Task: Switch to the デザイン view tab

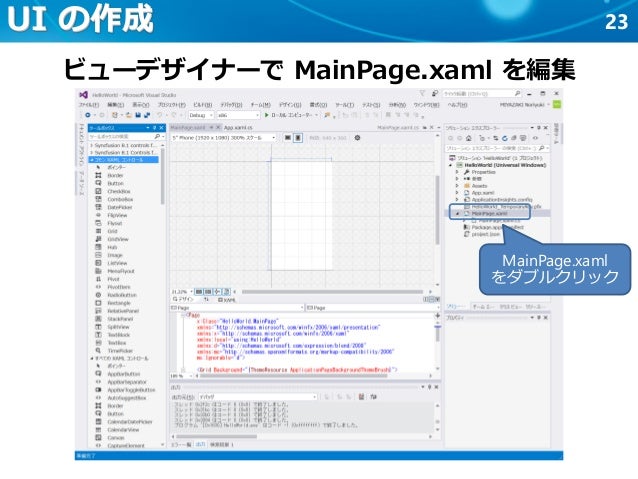Action: 183,299
